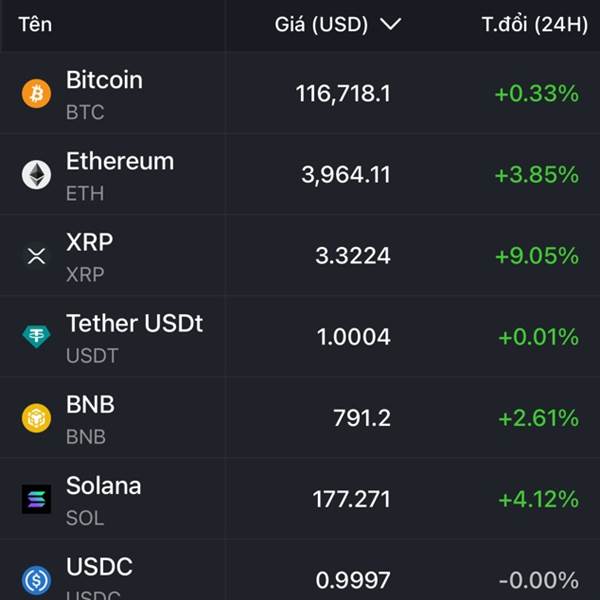Open the Tether USDt row name
The height and width of the screenshot is (600, 600).
click(x=134, y=323)
